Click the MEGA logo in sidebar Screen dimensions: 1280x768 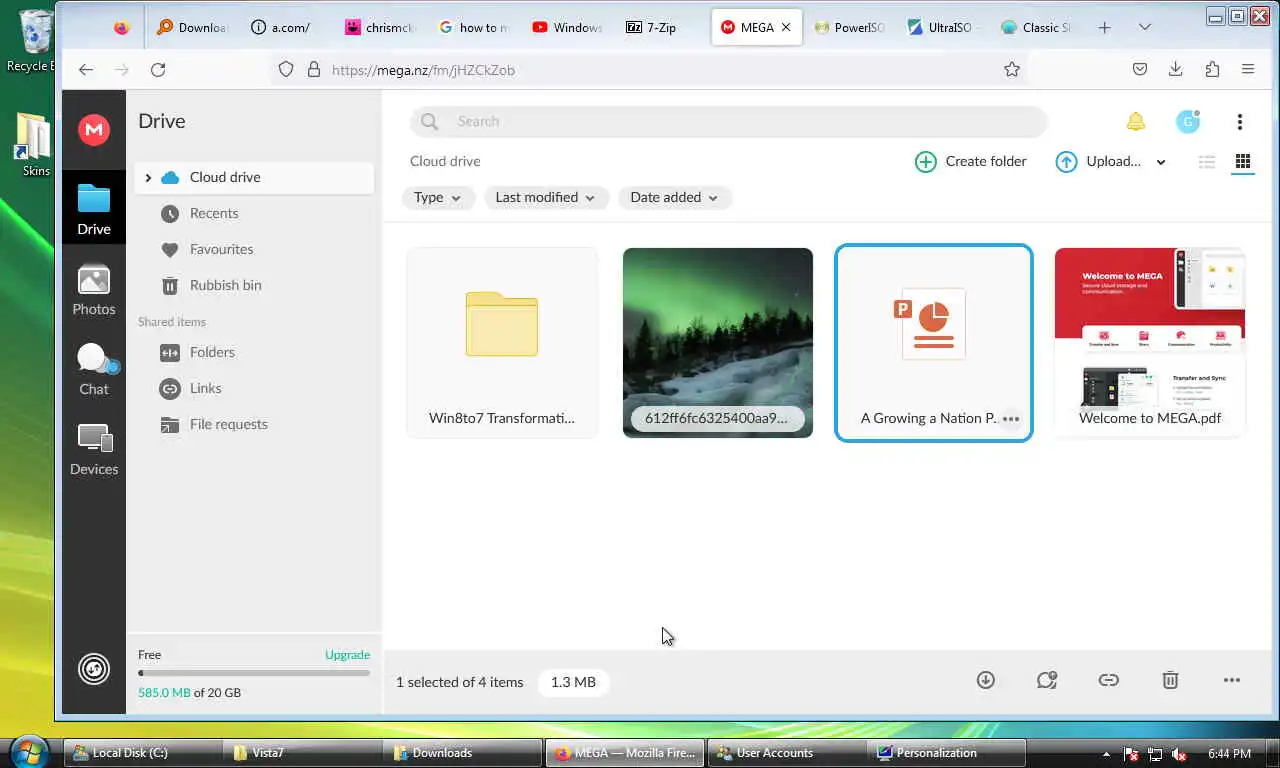(x=94, y=129)
